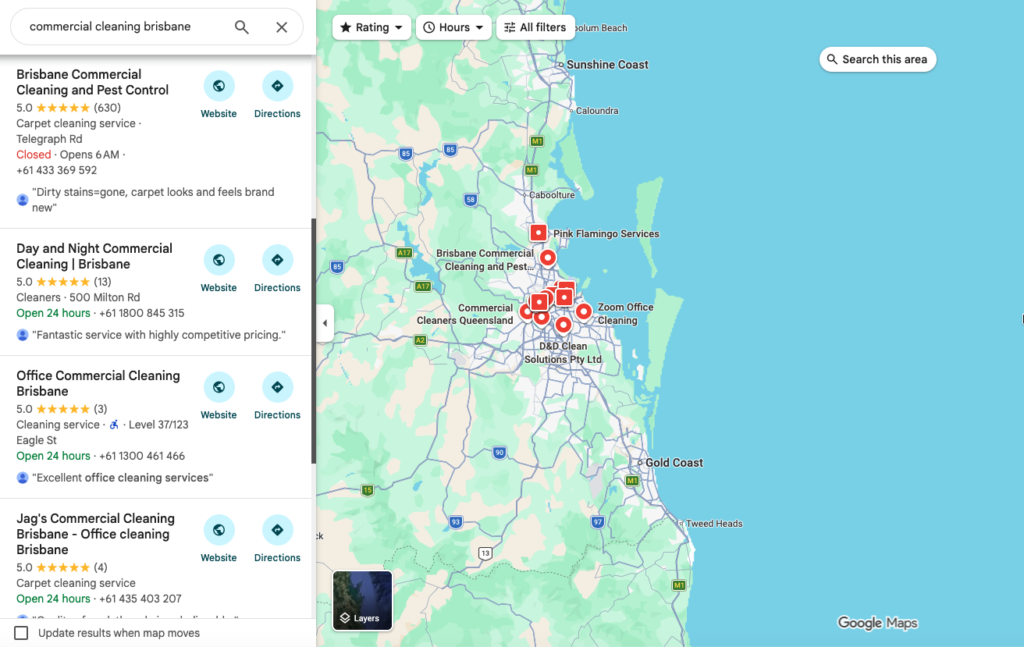Click the Commercial Cleaners Queensland map pin

click(x=526, y=311)
